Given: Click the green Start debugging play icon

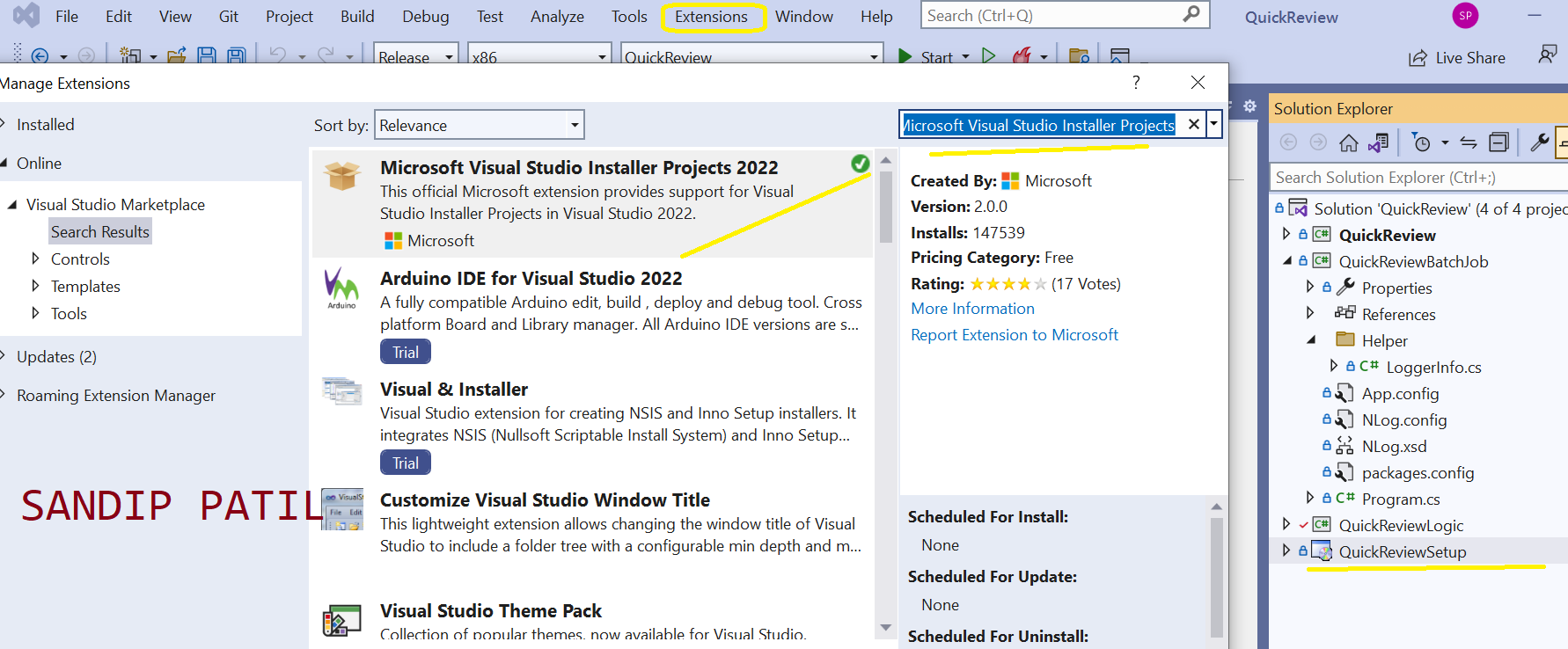Looking at the screenshot, I should (x=905, y=56).
